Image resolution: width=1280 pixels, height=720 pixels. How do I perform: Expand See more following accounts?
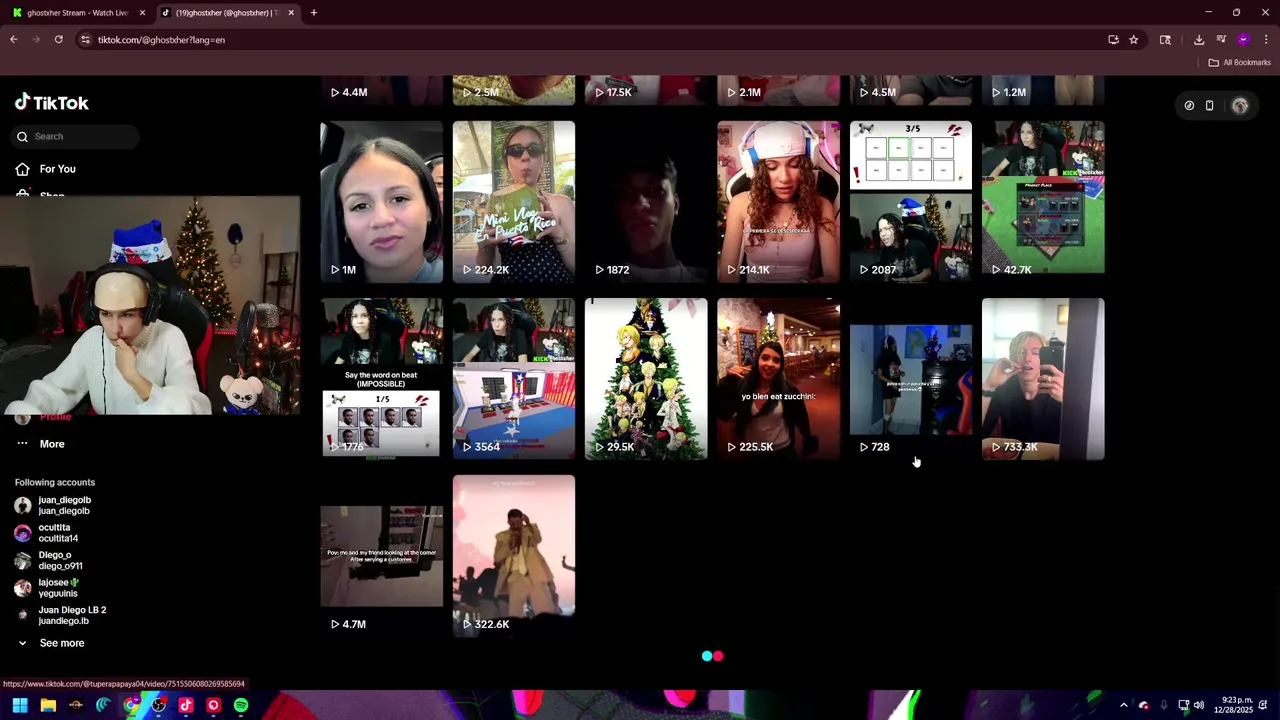tap(61, 643)
